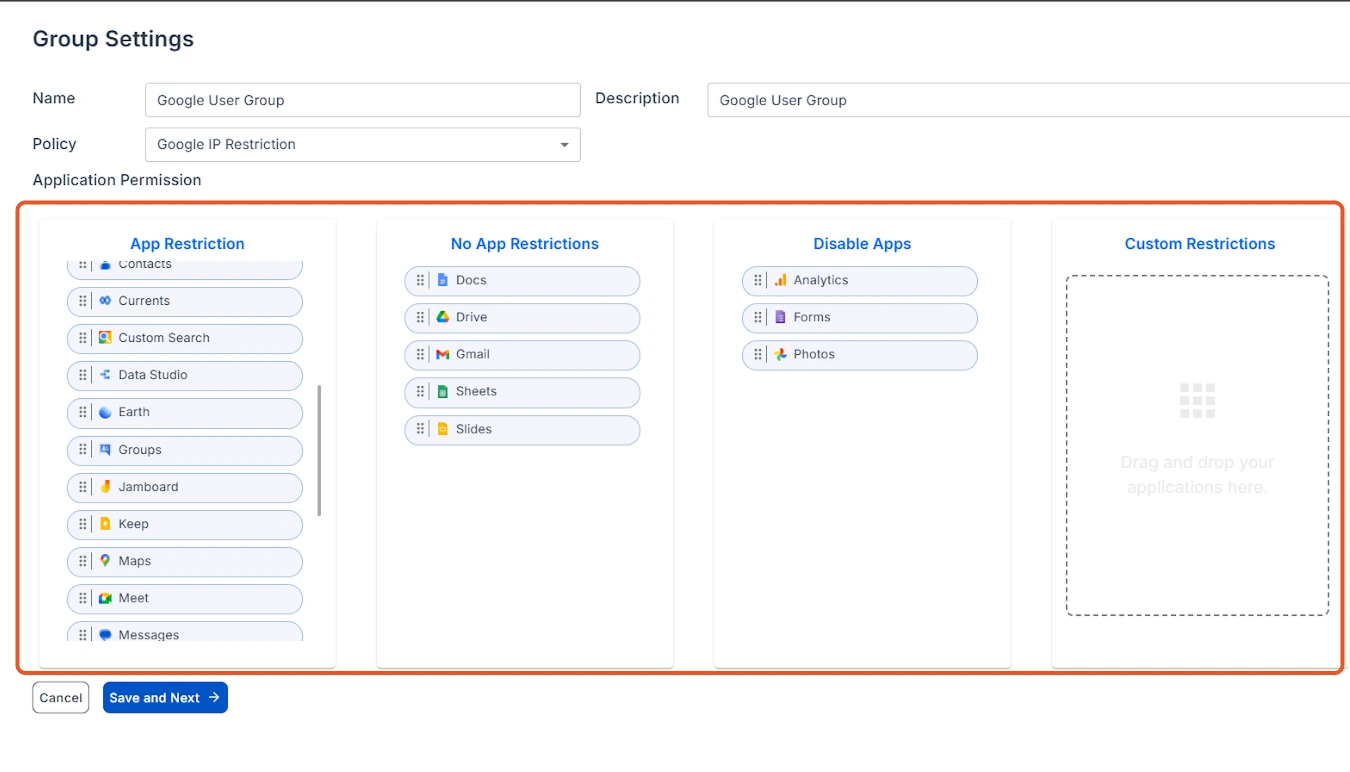Select the Earth label text

click(134, 412)
